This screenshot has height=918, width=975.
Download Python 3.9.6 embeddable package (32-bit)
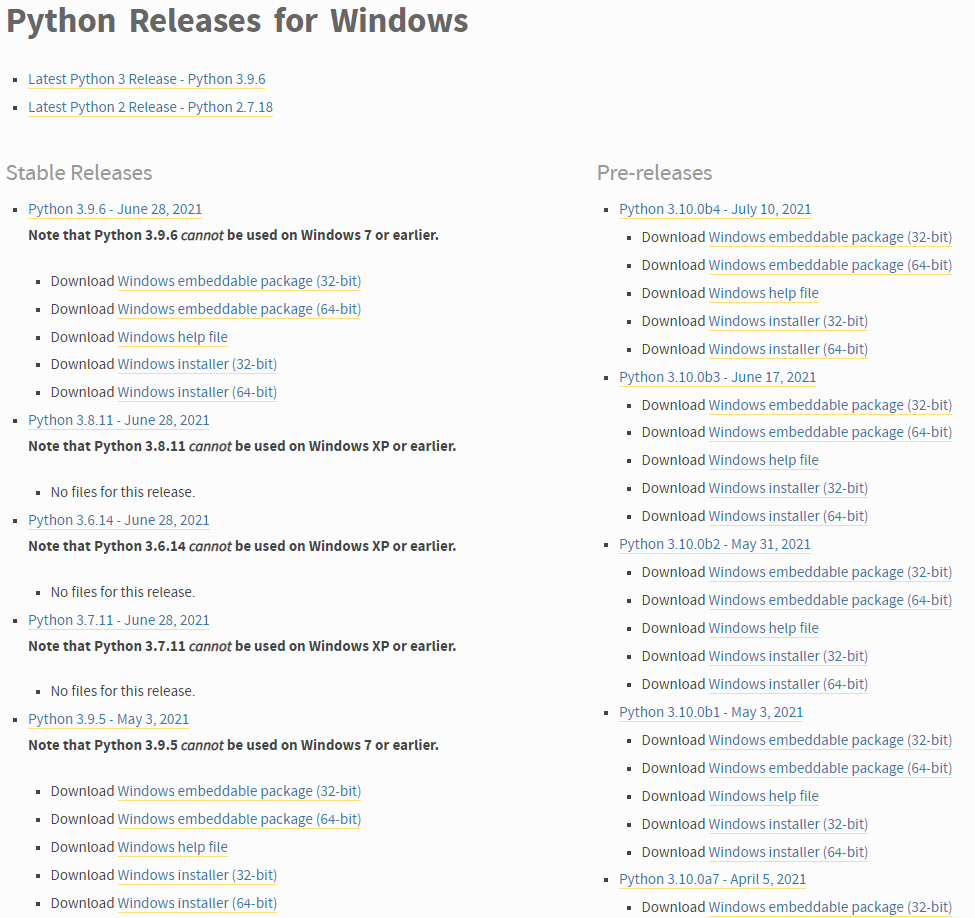[239, 281]
